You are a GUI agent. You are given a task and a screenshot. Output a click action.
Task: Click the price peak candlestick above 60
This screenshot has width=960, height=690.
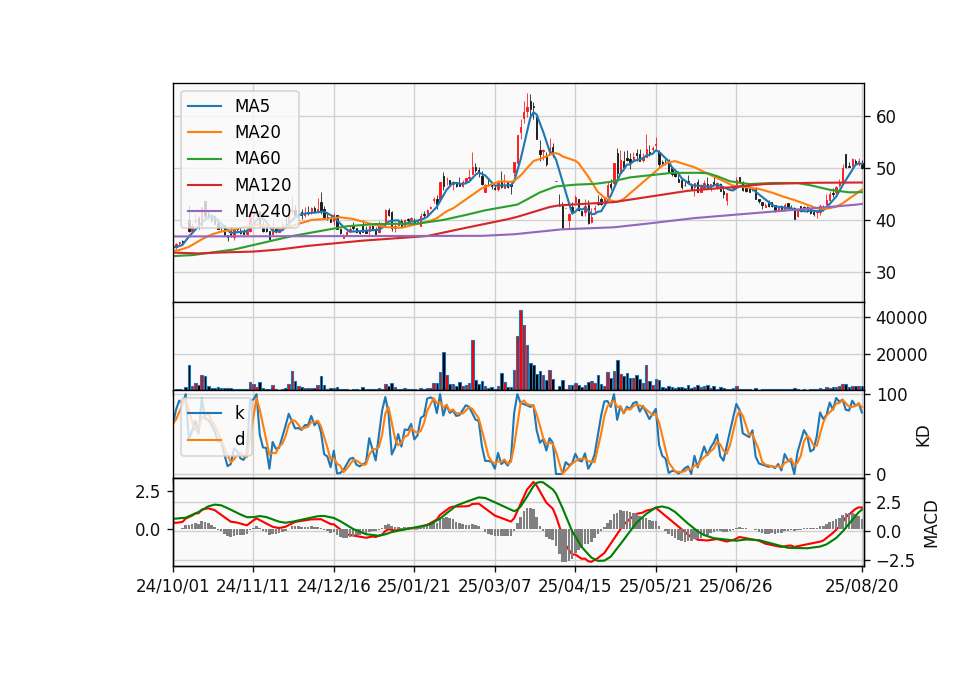[528, 105]
